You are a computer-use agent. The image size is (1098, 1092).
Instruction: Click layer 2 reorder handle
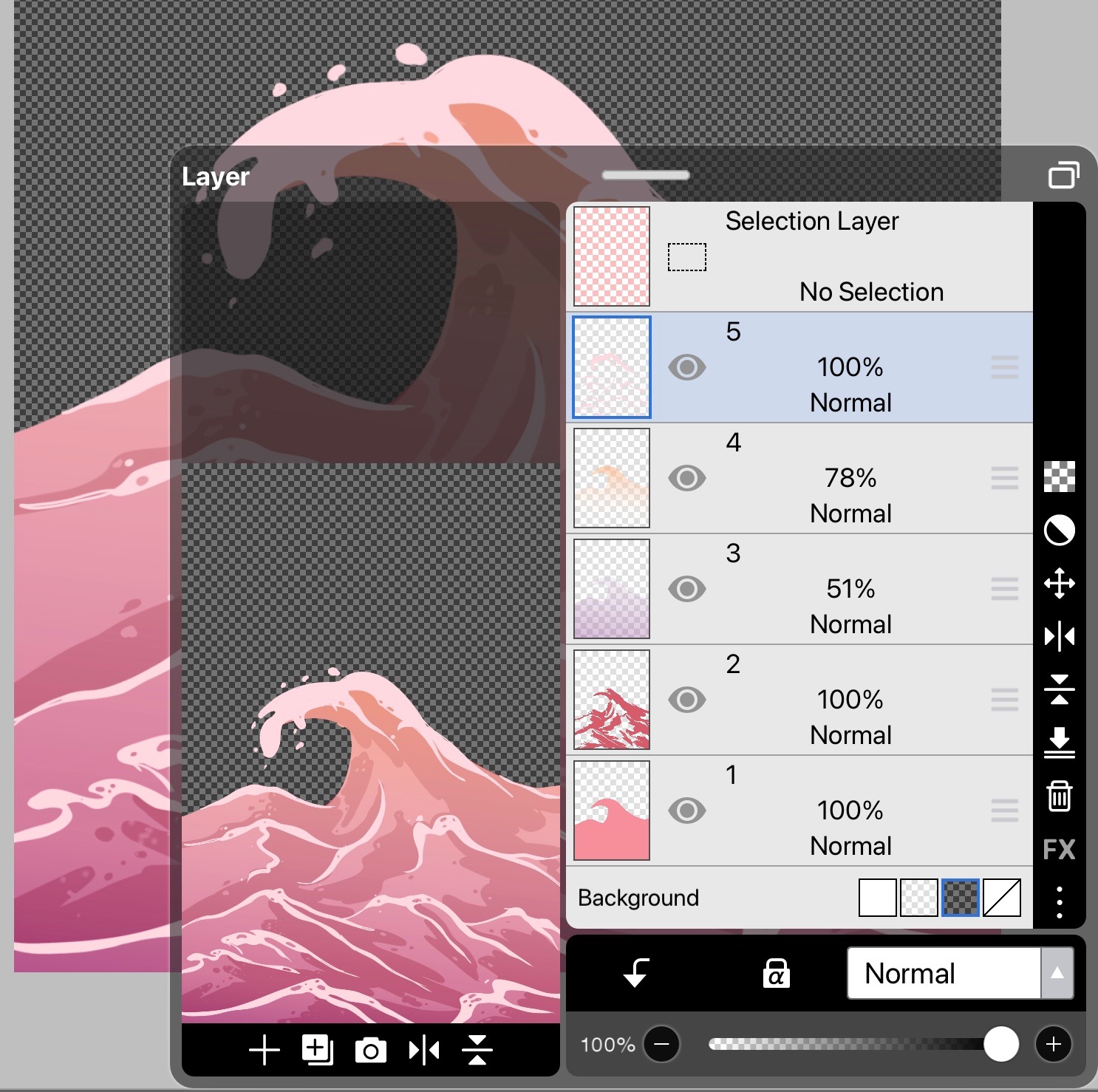click(1005, 700)
